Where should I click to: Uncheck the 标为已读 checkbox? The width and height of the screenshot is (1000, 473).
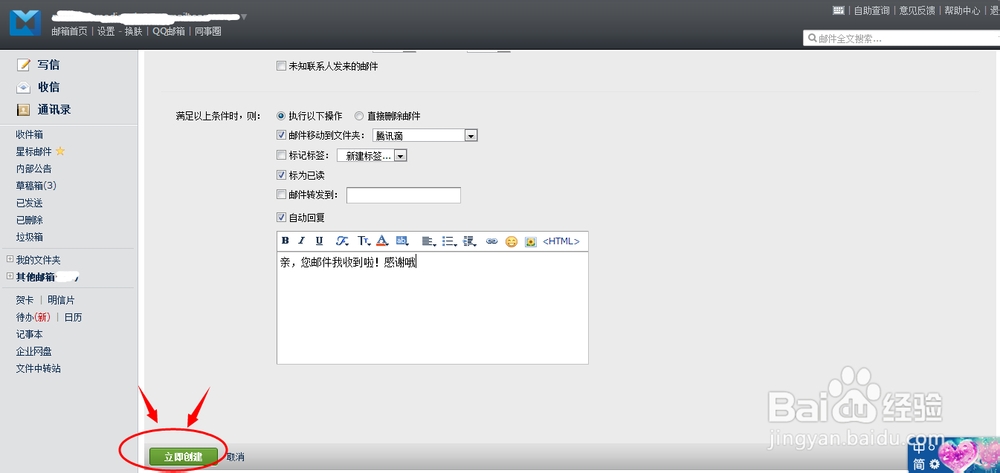click(x=281, y=175)
